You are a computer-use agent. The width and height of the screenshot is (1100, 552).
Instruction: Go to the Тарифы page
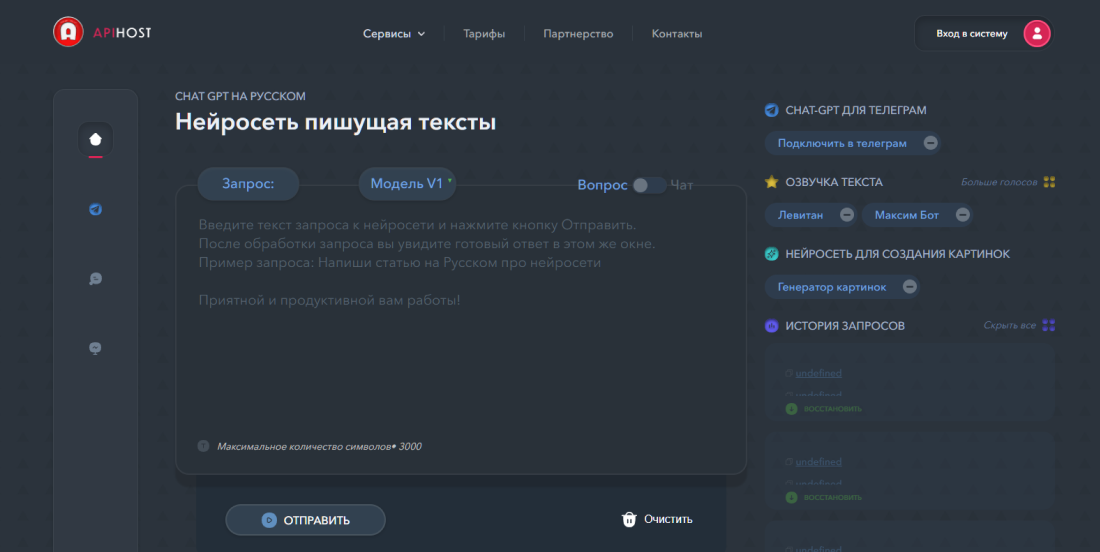[484, 34]
